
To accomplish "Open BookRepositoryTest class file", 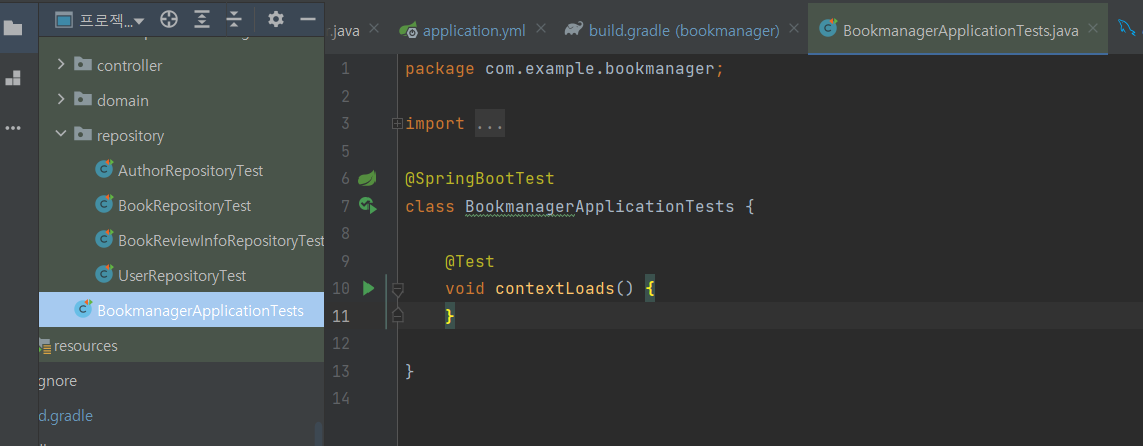I will pyautogui.click(x=184, y=206).
